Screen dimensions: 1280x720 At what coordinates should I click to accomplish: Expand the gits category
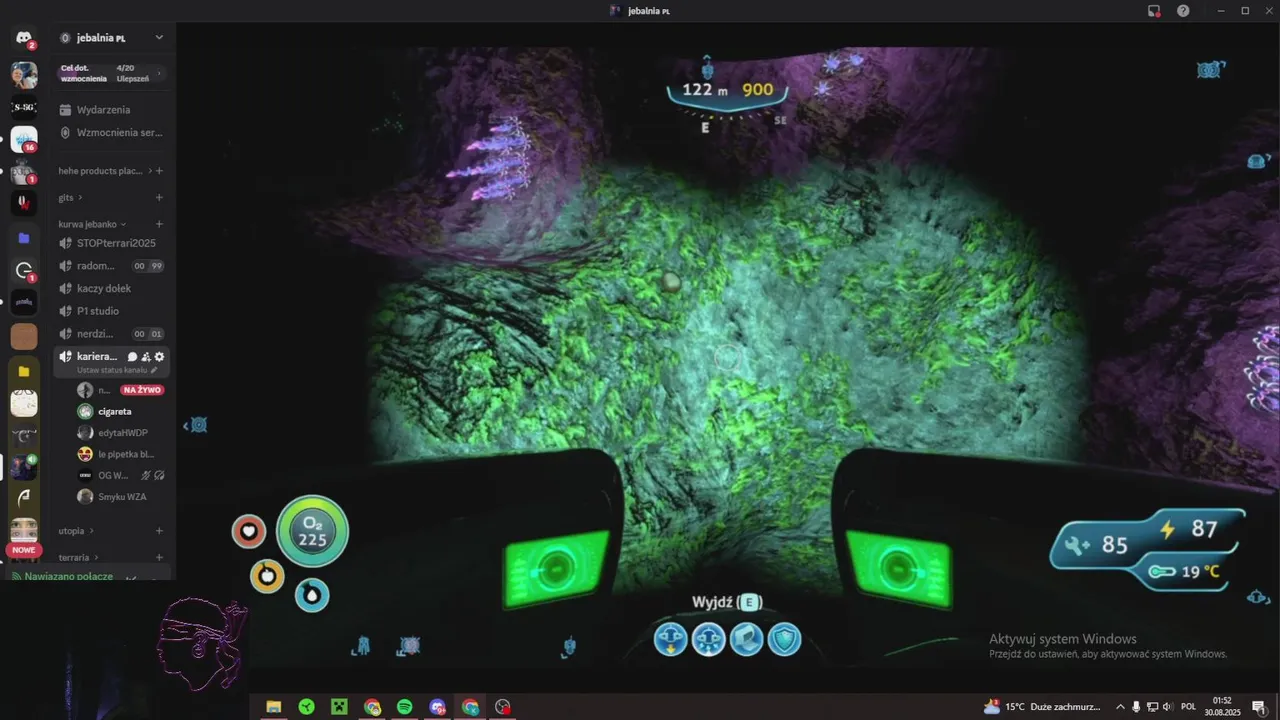[70, 198]
